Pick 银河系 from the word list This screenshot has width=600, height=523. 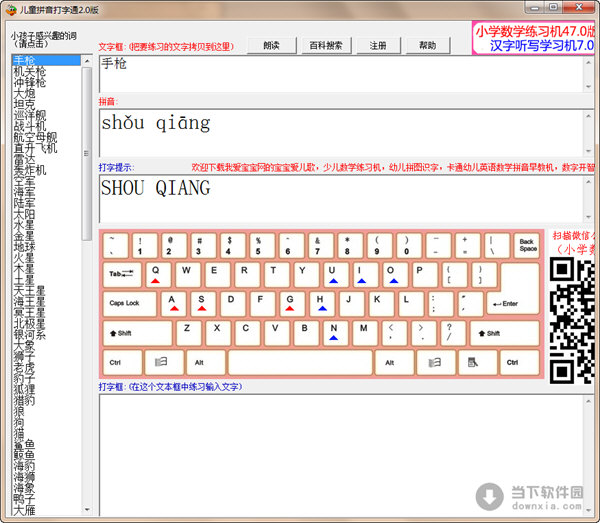(46, 334)
